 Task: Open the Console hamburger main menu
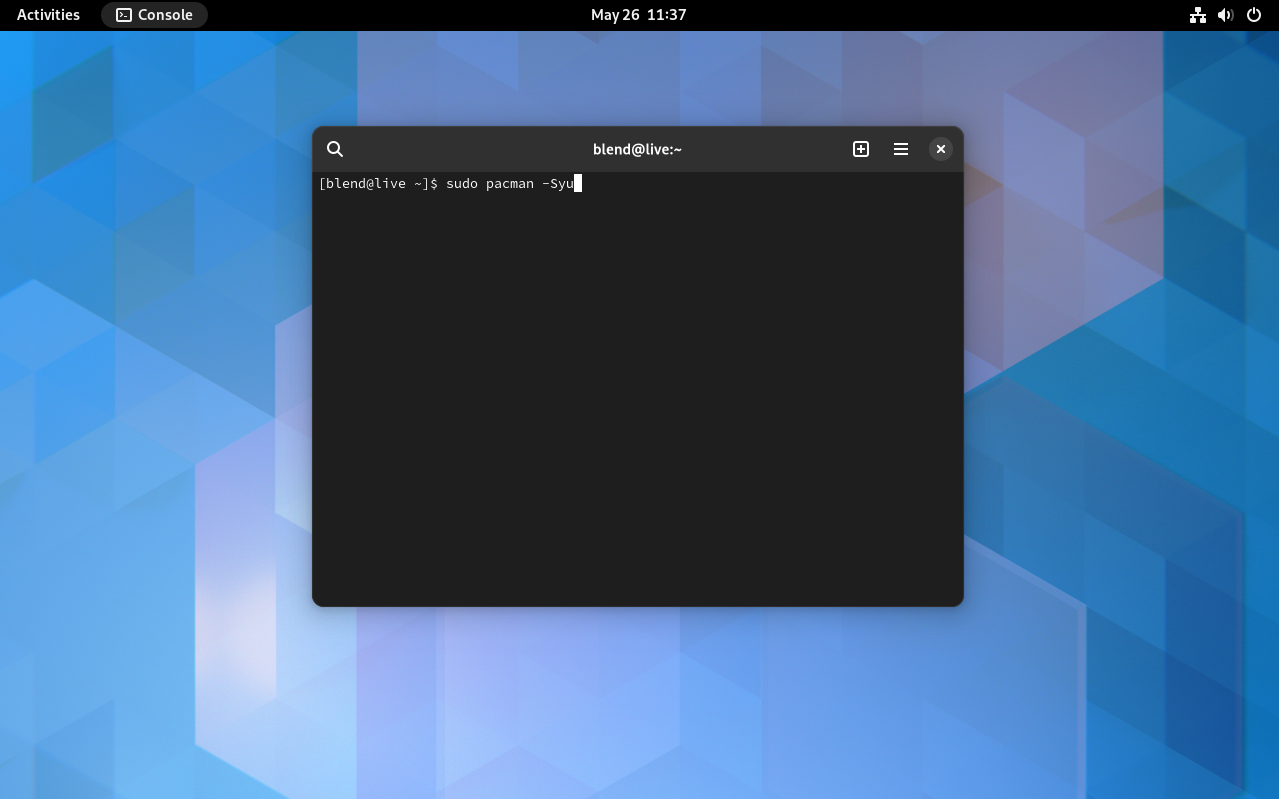900,149
